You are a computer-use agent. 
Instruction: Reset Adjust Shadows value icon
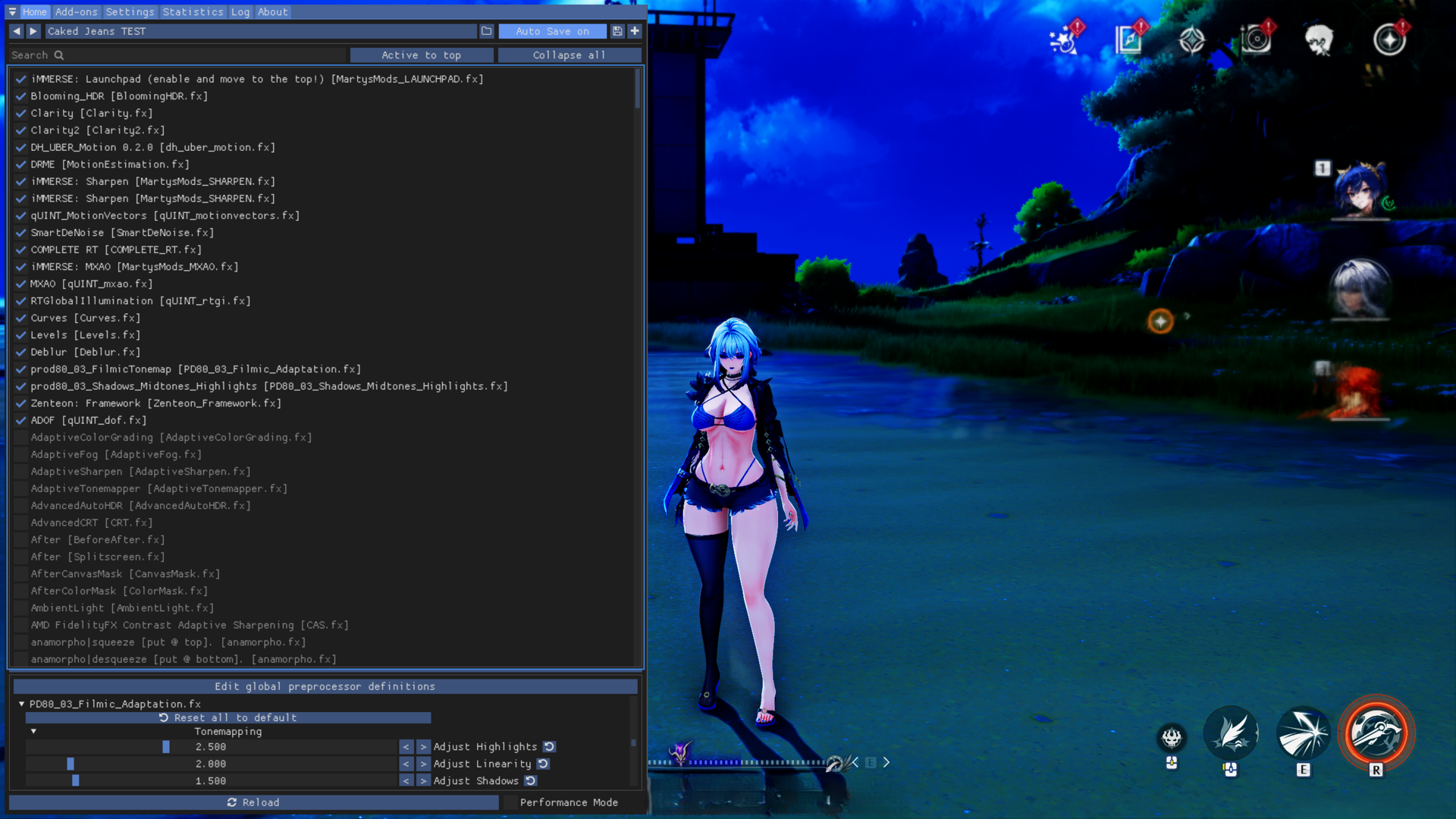pyautogui.click(x=531, y=780)
